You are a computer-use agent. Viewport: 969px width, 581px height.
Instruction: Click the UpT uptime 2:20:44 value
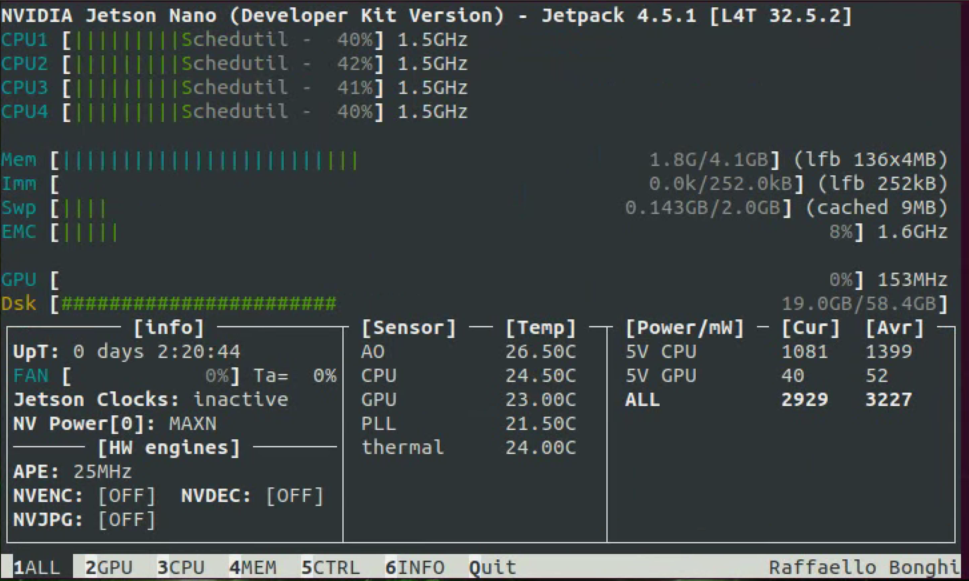198,352
